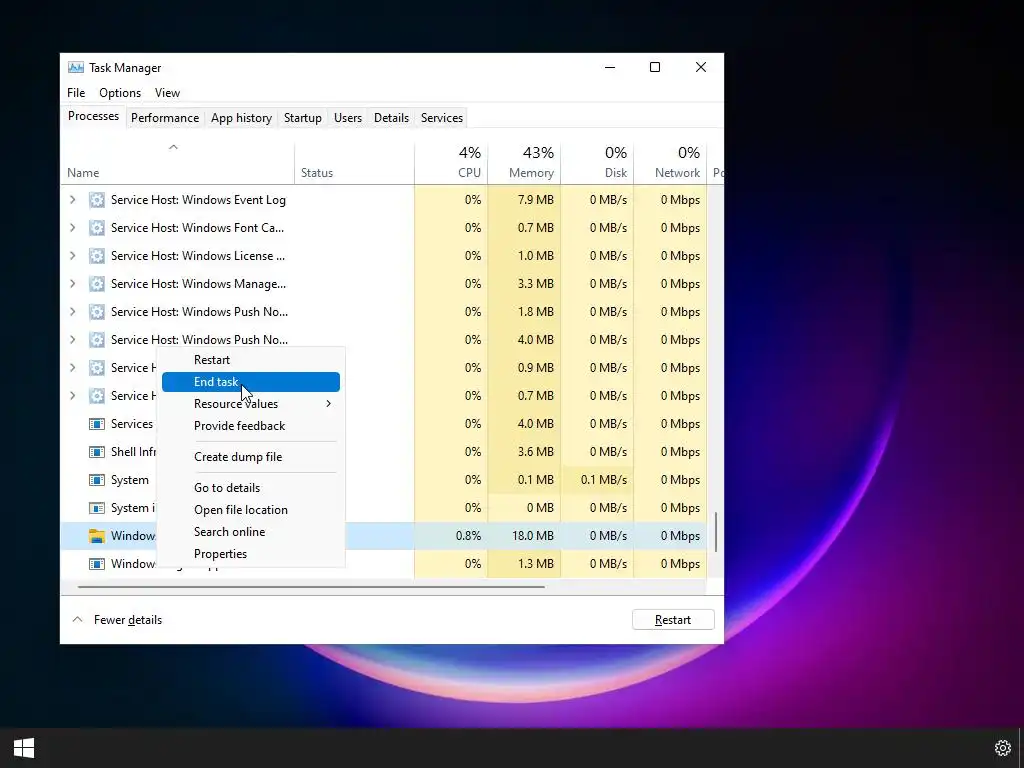Switch to the Startup tab

[302, 118]
